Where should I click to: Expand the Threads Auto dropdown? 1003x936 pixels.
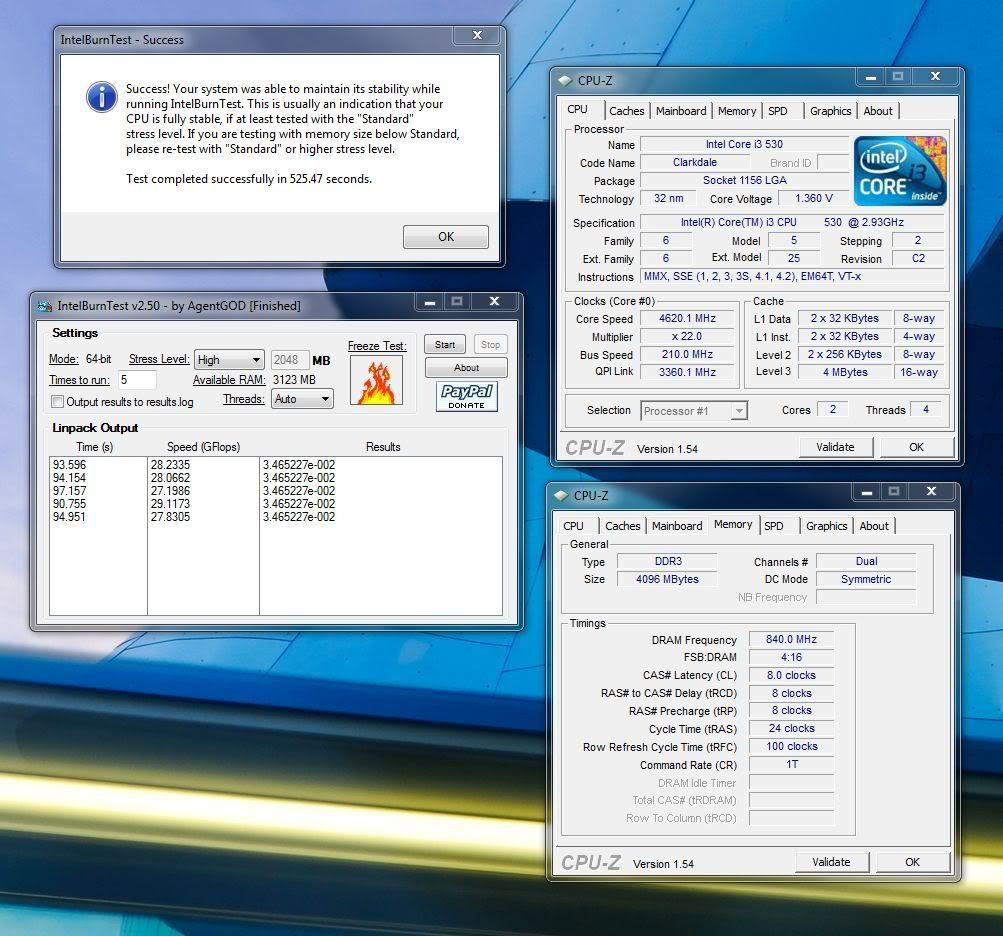pyautogui.click(x=302, y=399)
